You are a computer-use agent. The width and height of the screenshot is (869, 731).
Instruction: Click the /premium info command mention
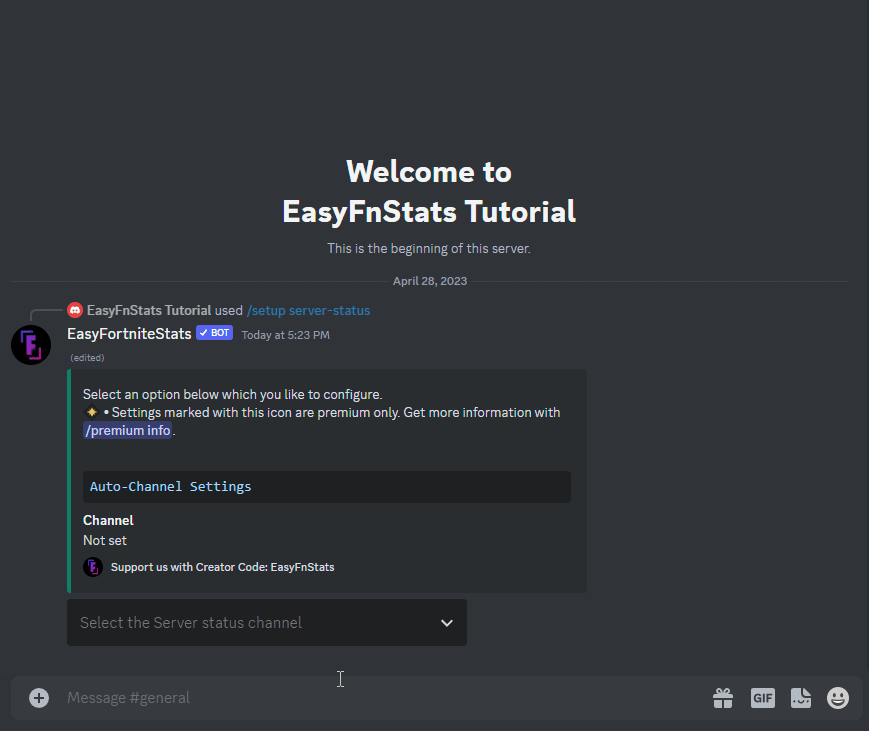click(128, 431)
